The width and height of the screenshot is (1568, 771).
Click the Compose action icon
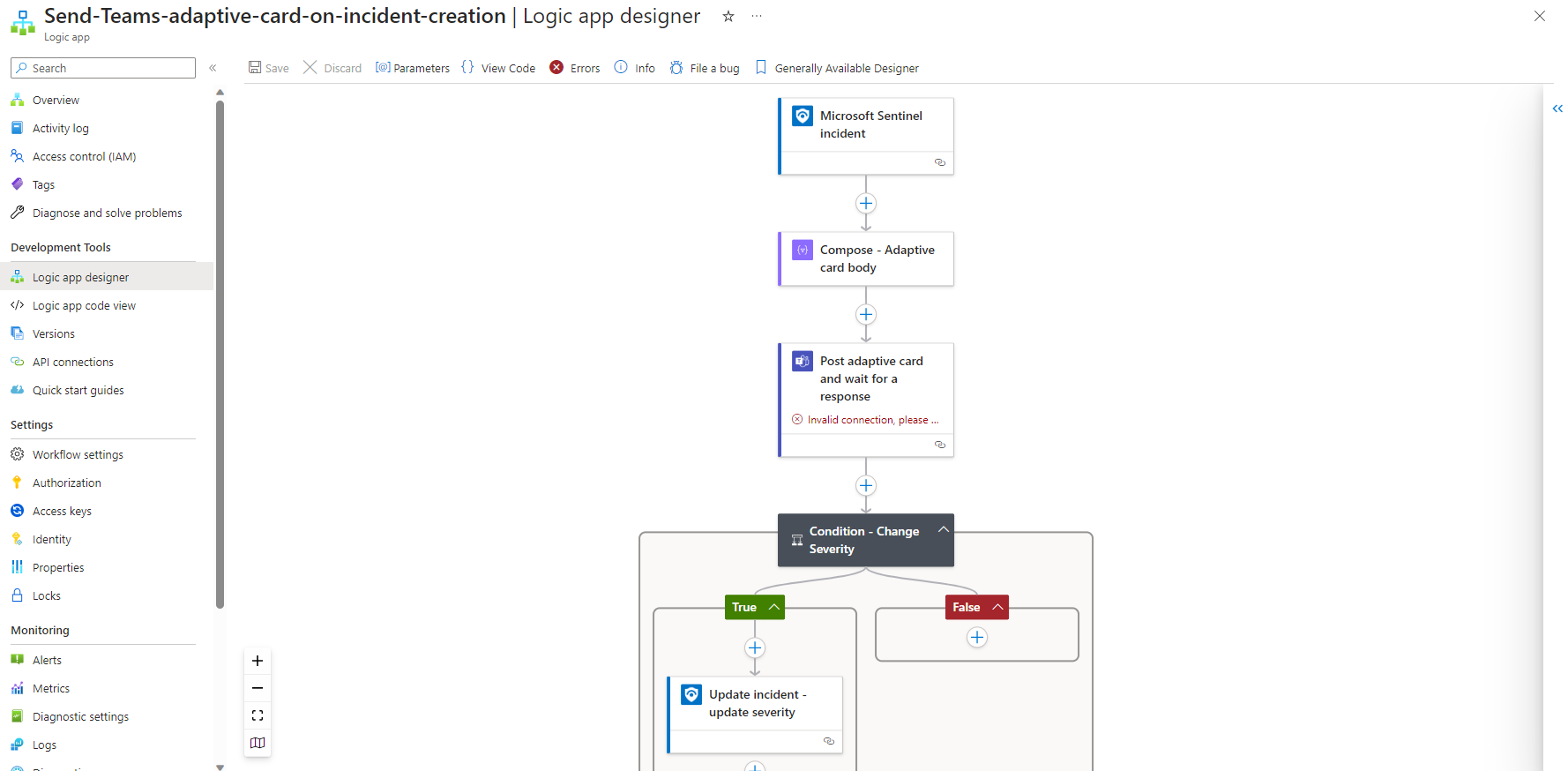pos(803,251)
